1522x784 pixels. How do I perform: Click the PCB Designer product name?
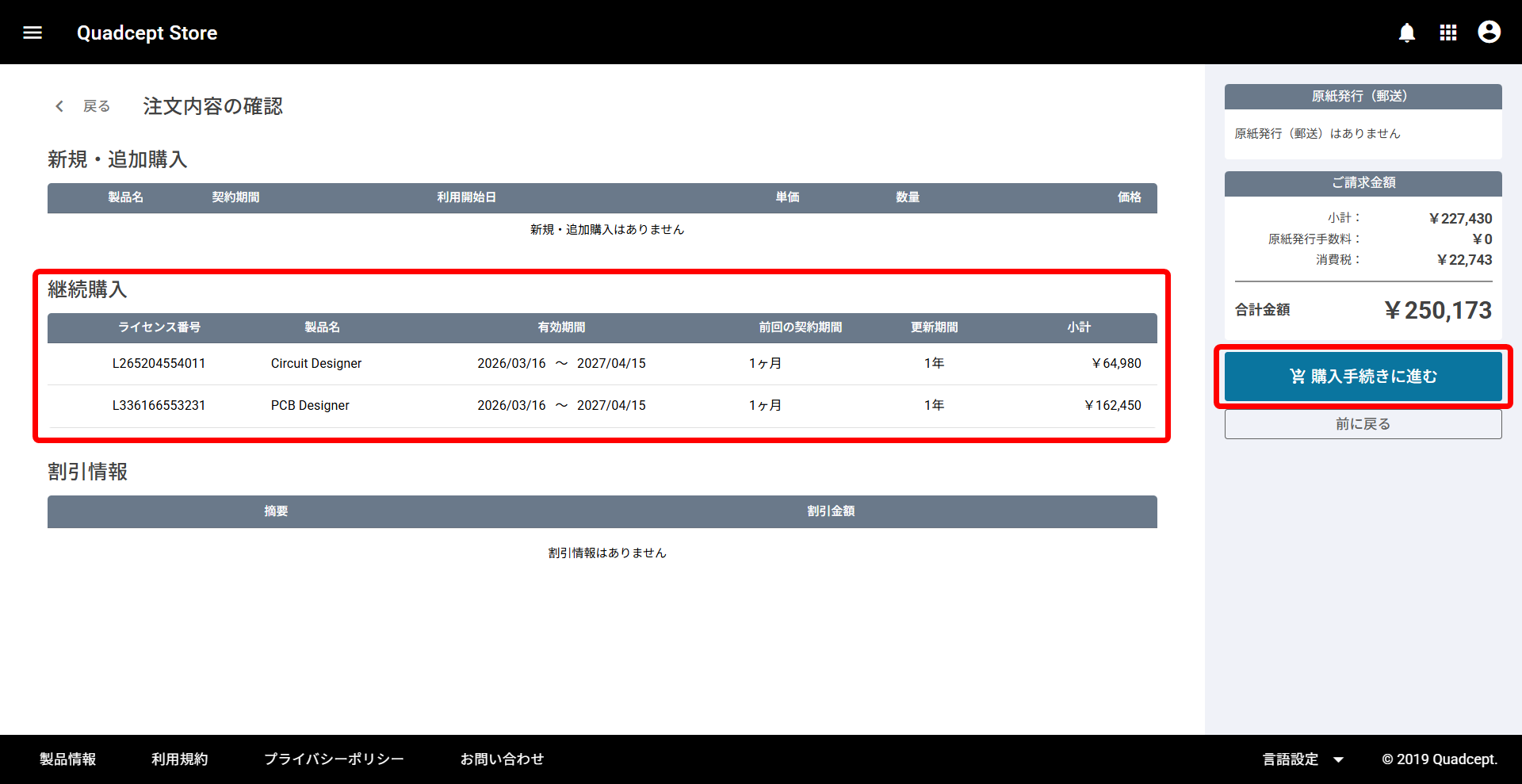[310, 406]
